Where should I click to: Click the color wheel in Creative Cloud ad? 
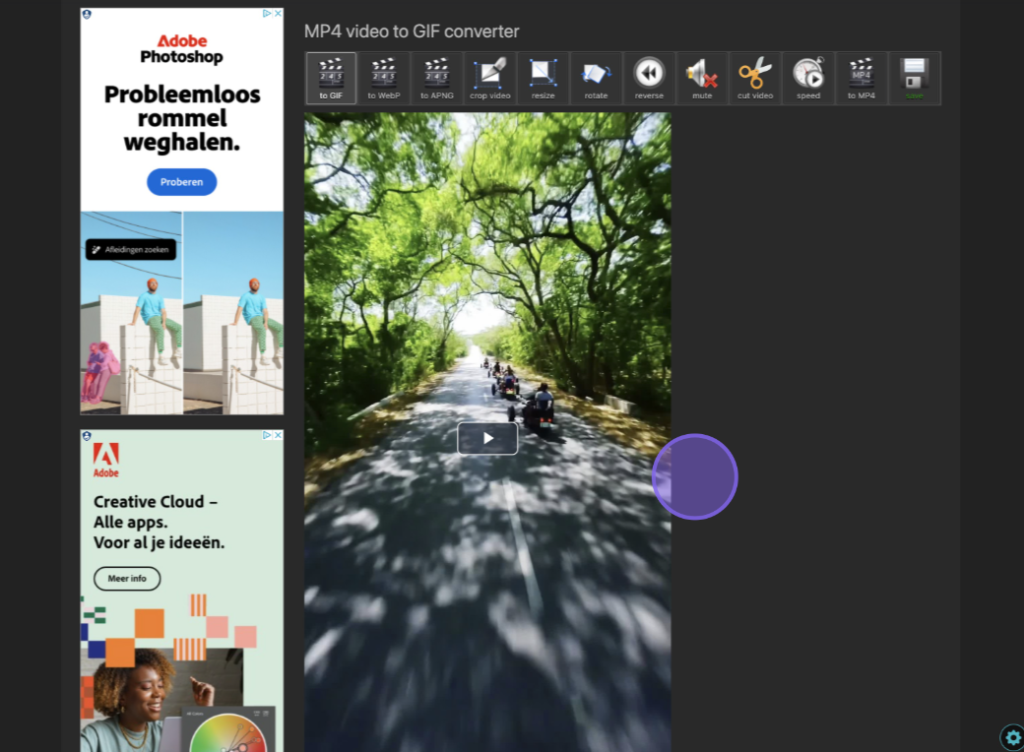229,733
